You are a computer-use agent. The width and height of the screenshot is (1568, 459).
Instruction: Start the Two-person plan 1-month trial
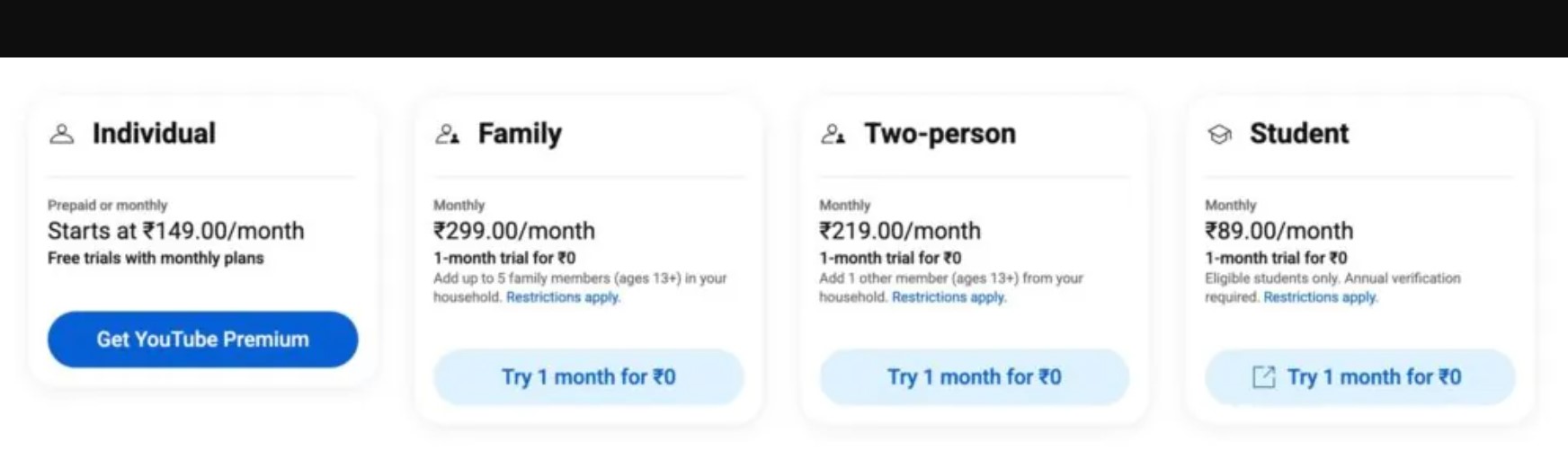[x=974, y=377]
